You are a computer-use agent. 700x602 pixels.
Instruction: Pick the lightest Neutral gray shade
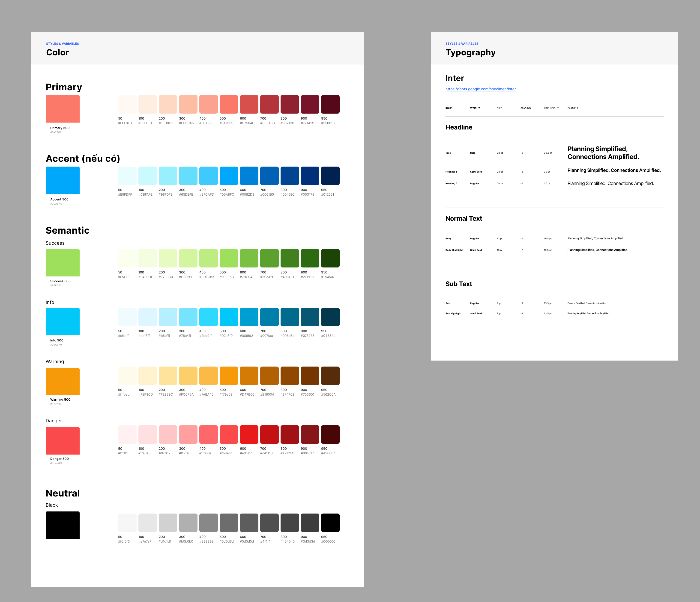127,523
